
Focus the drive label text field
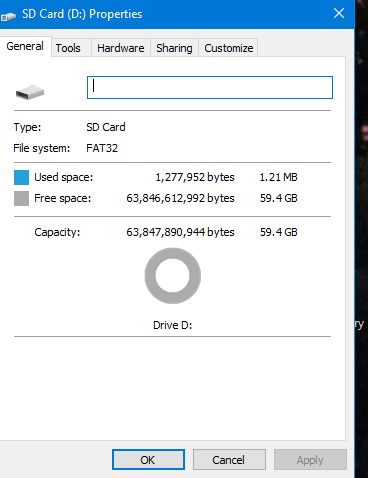tap(210, 87)
